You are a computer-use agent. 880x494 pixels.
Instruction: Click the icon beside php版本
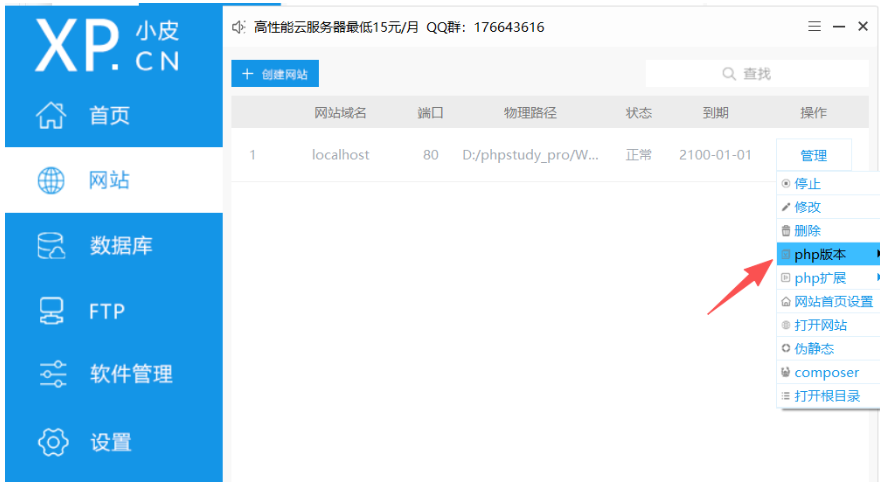(786, 254)
